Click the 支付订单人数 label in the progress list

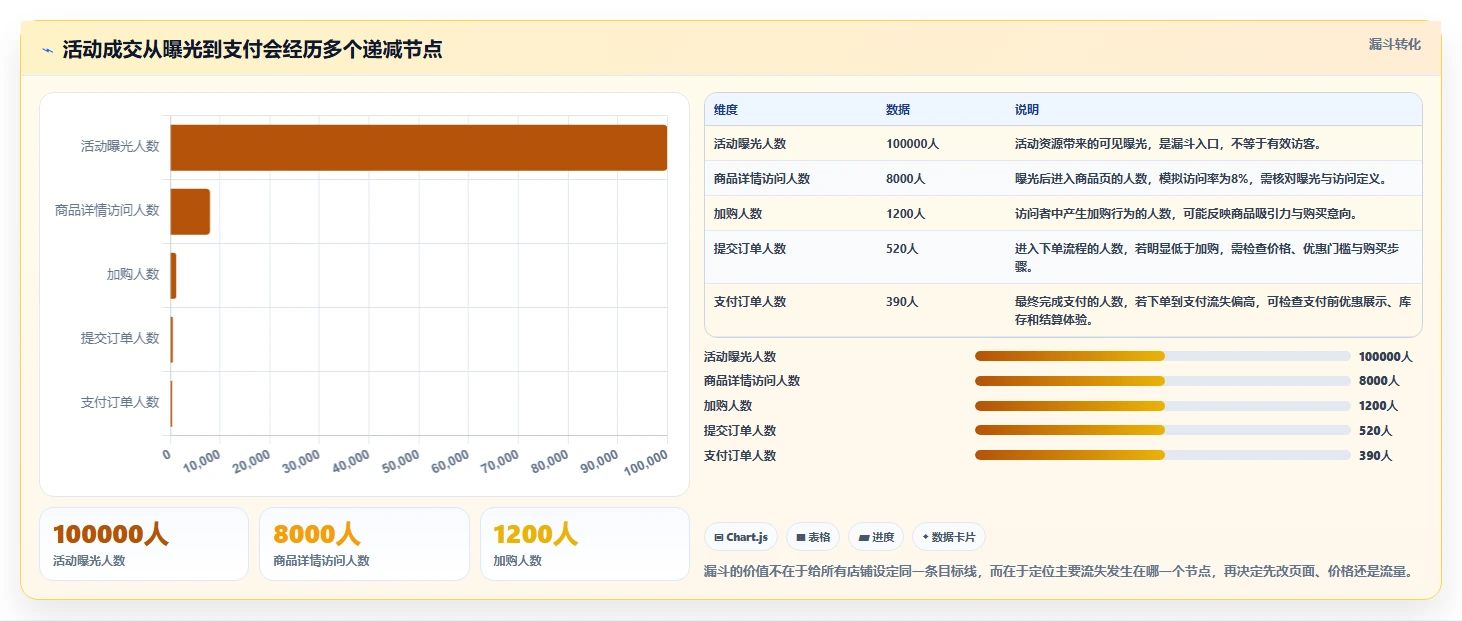click(740, 455)
